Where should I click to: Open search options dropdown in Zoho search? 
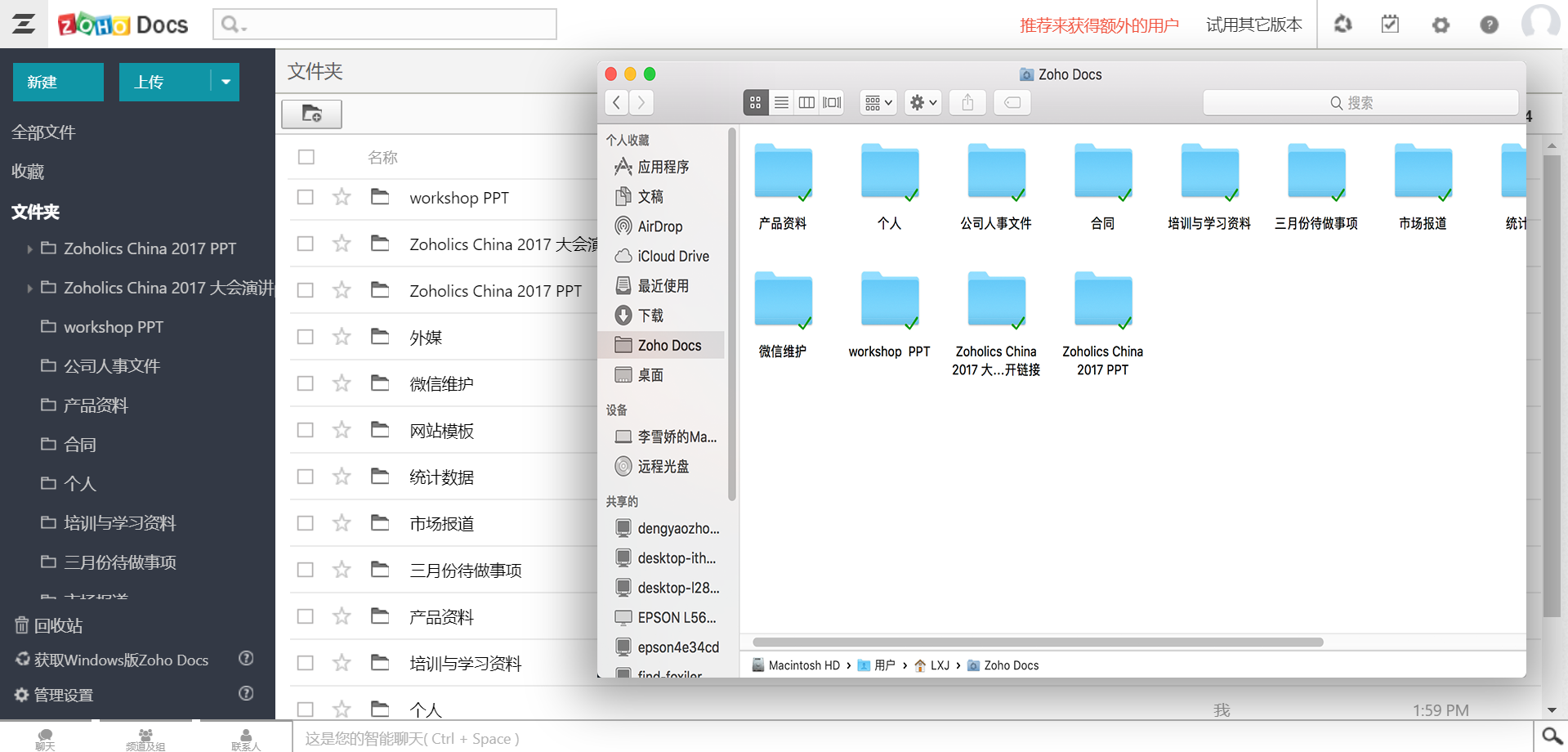coord(234,25)
